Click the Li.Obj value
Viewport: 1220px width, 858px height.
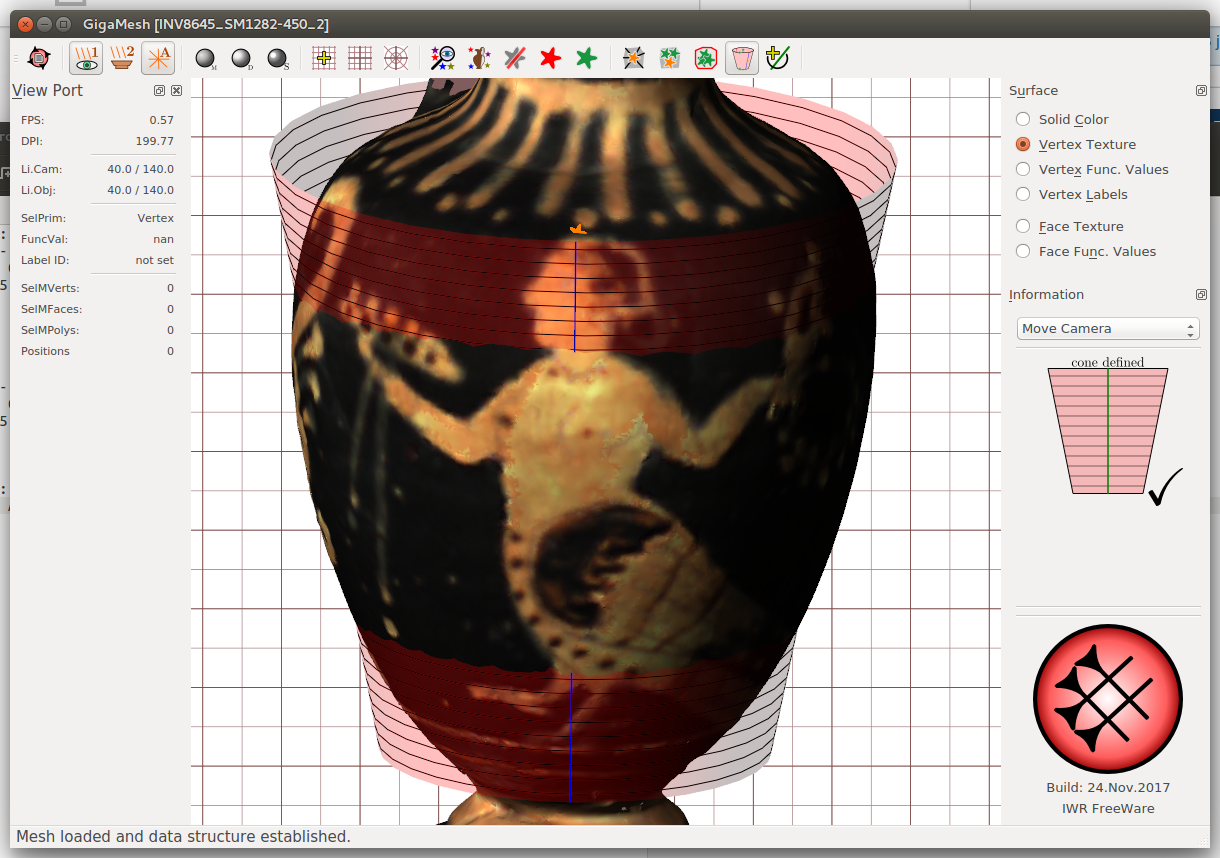coord(141,190)
